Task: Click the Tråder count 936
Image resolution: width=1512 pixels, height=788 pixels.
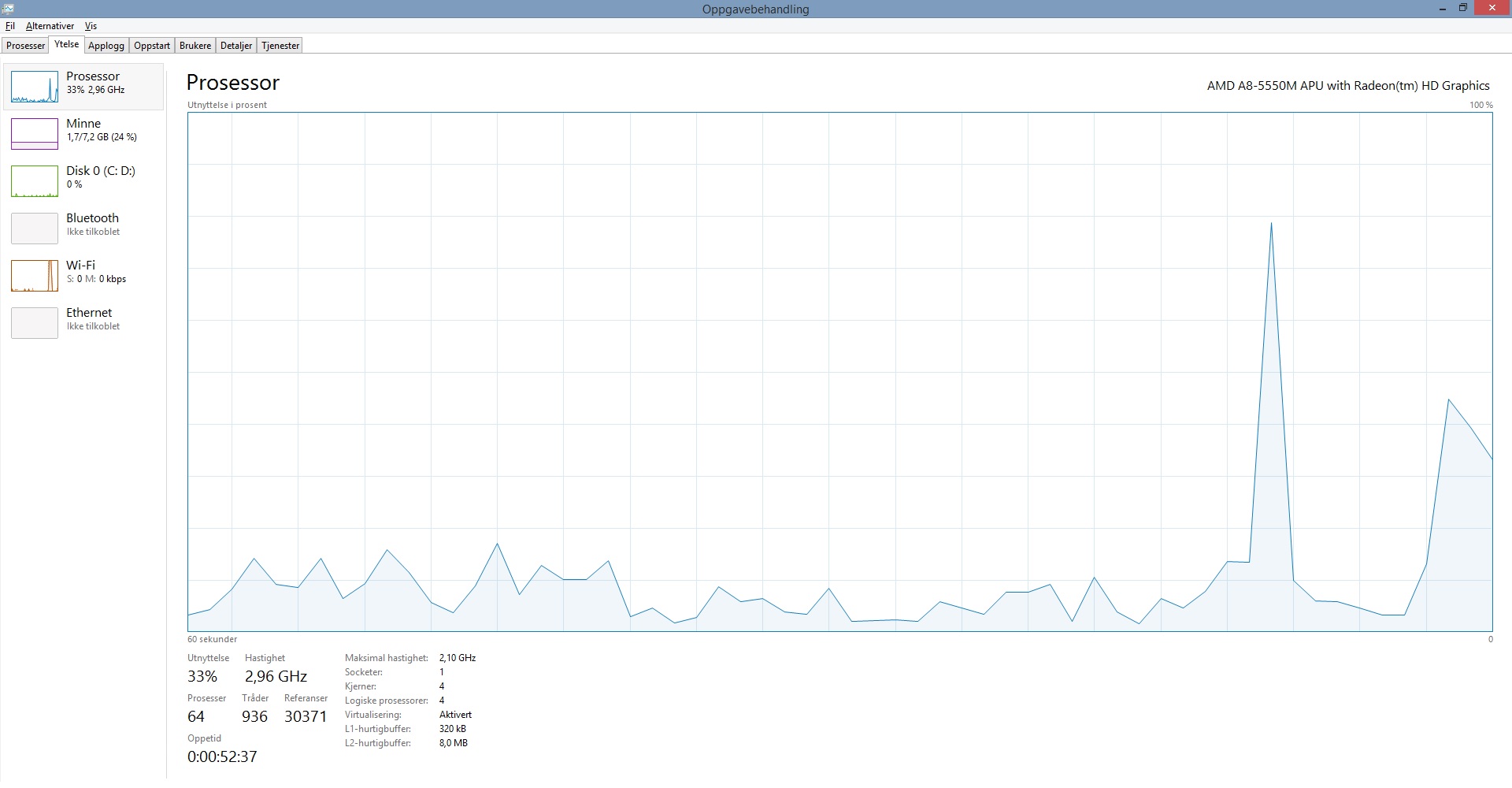Action: [x=254, y=716]
